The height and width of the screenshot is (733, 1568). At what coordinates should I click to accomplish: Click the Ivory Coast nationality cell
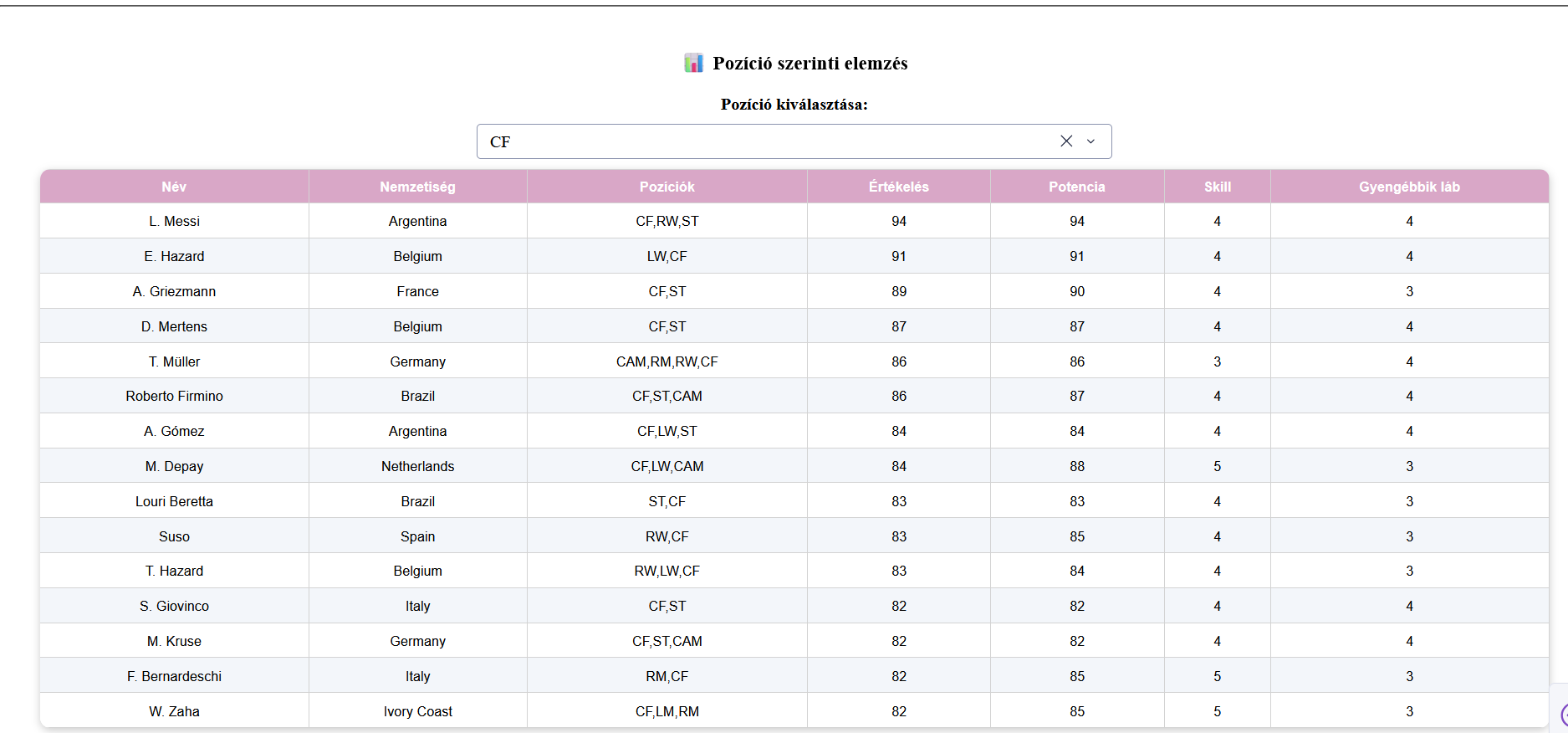pyautogui.click(x=417, y=711)
